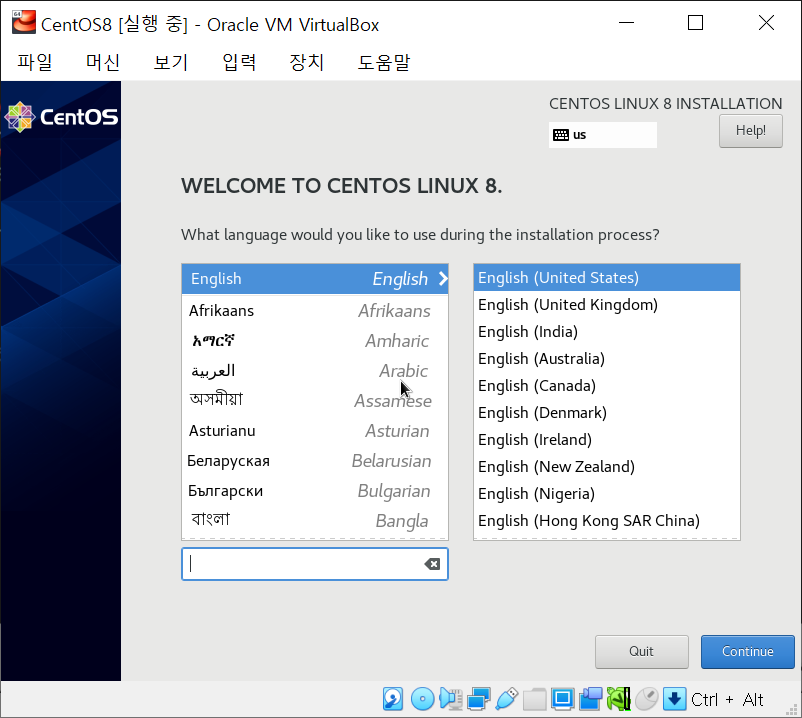This screenshot has height=718, width=802.
Task: Open the 보기 (View) menu
Action: coord(171,62)
